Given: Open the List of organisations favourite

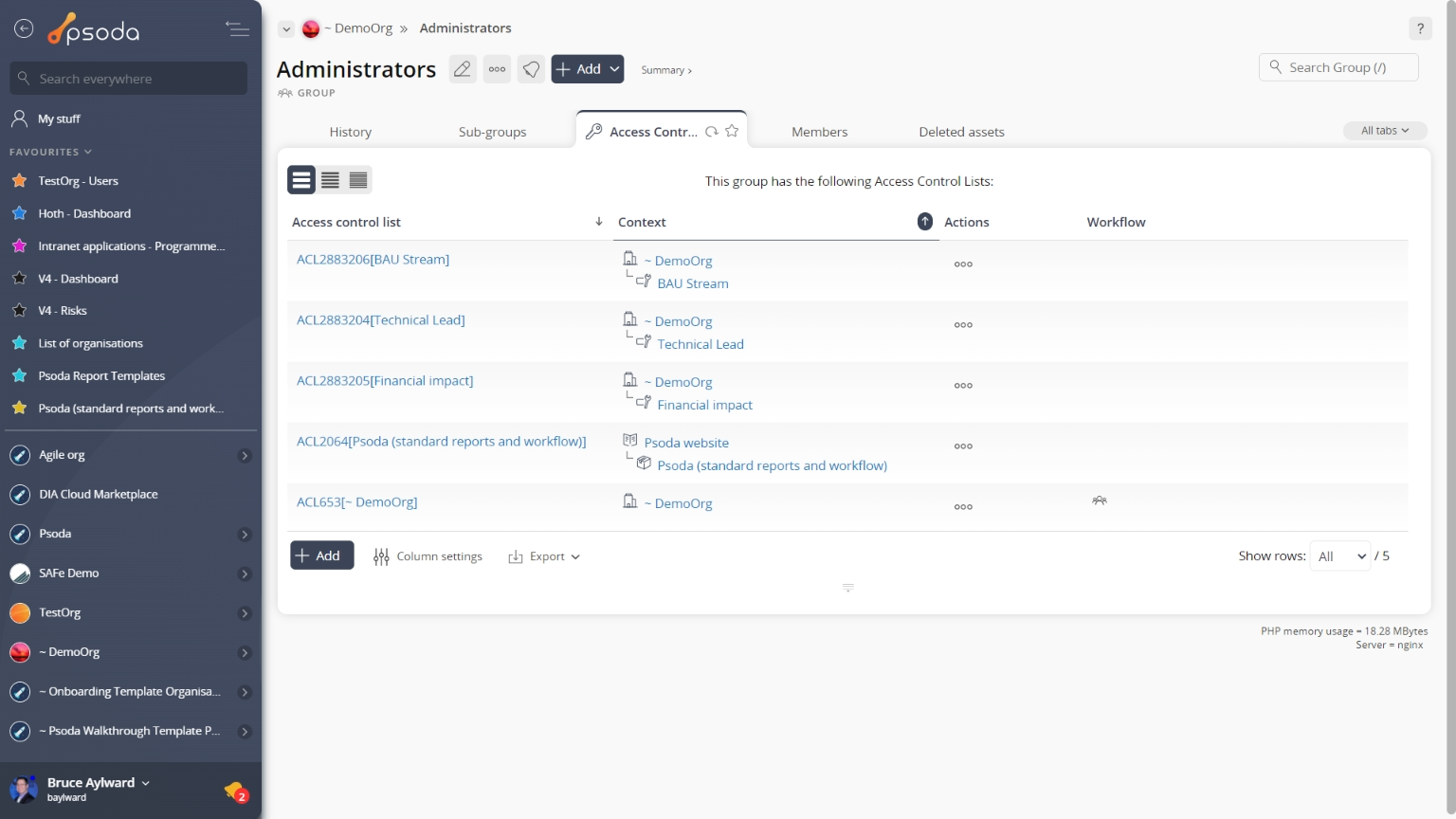Looking at the screenshot, I should (x=90, y=343).
